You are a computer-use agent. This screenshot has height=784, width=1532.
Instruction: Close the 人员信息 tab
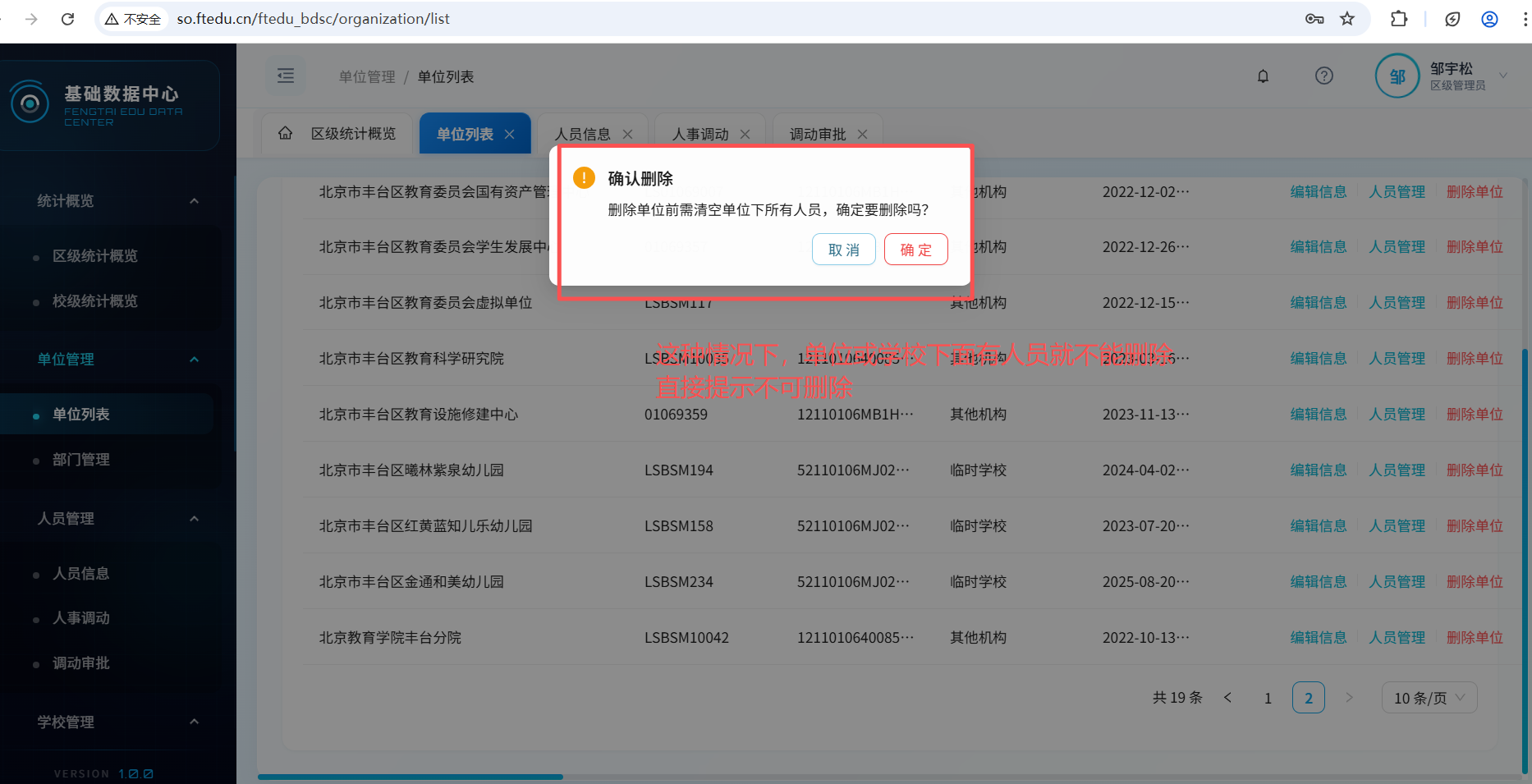pos(627,134)
